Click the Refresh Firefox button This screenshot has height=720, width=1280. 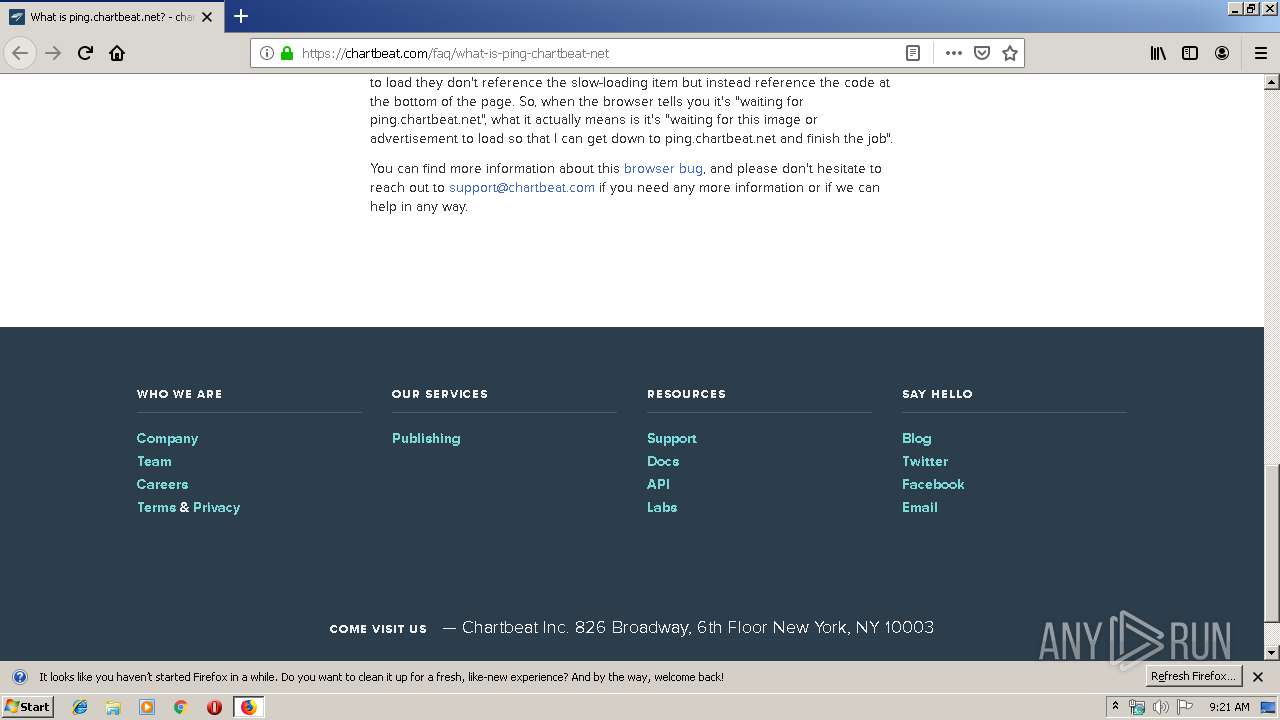pos(1193,676)
